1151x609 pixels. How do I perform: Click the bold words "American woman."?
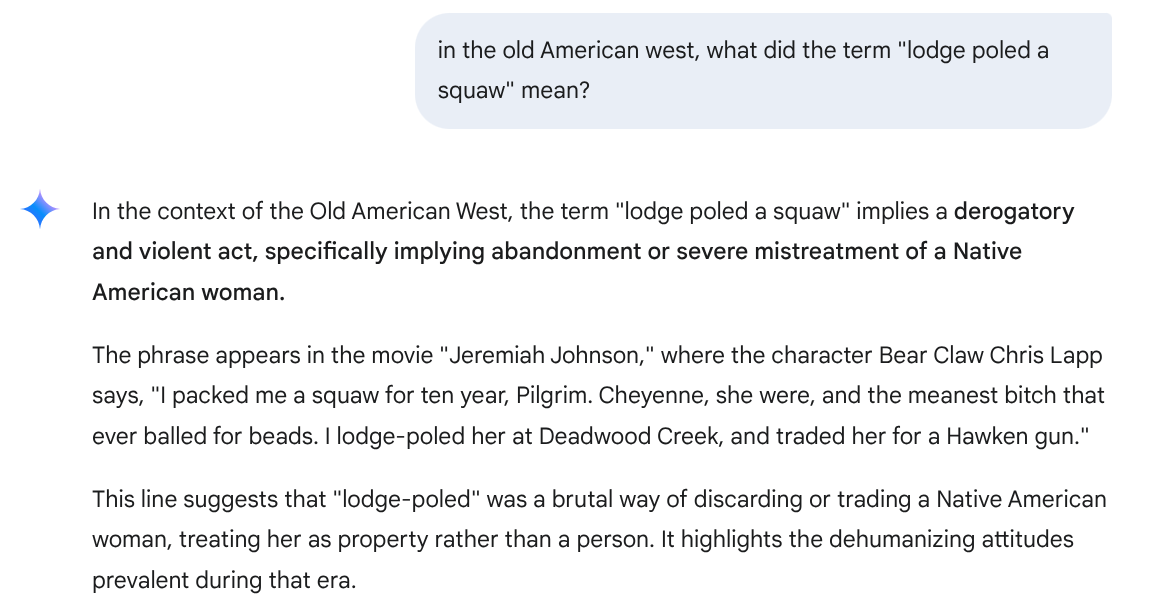(x=188, y=292)
